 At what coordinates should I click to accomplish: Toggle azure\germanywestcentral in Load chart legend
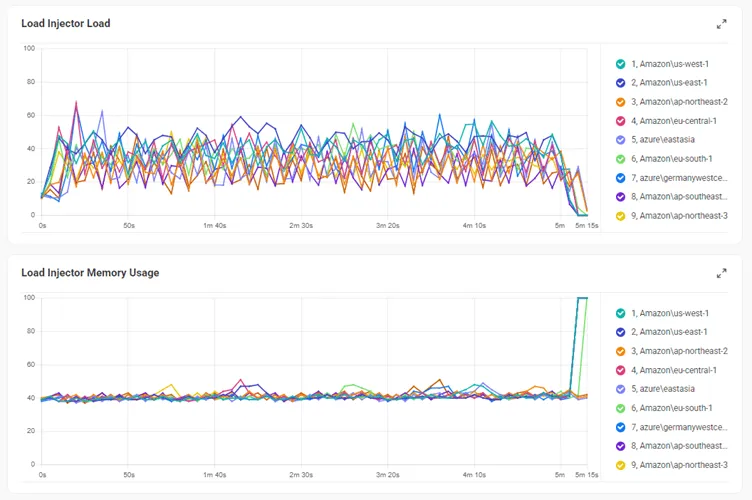point(621,178)
